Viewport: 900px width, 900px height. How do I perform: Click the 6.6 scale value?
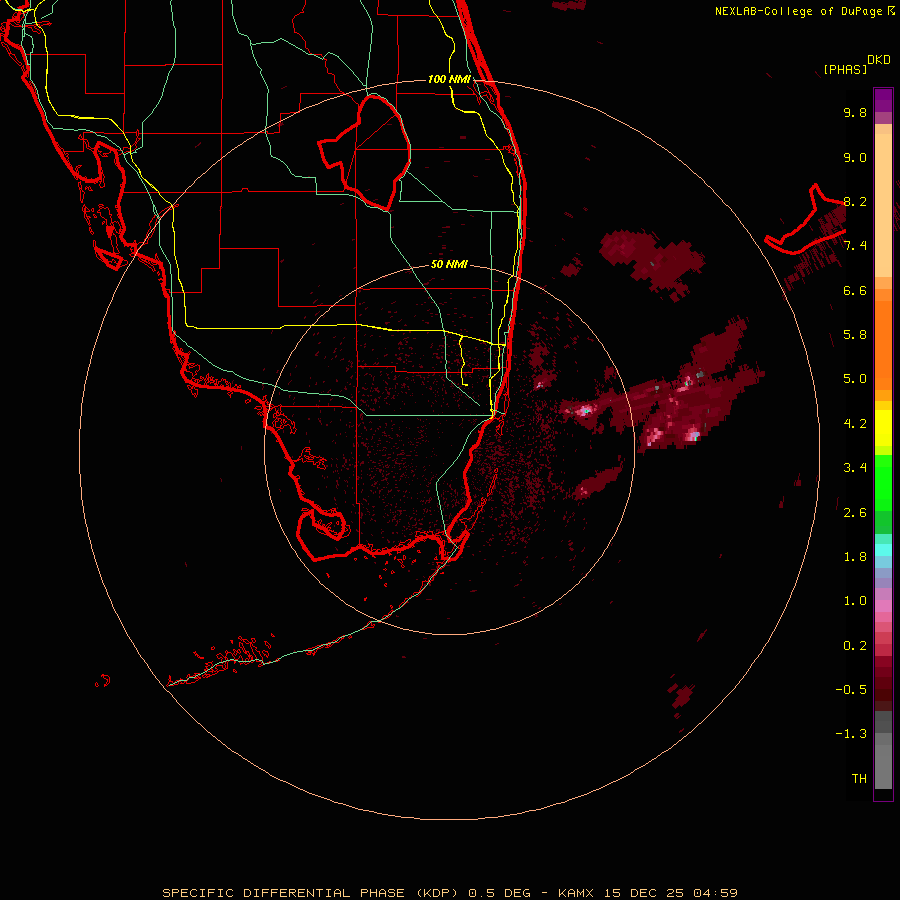point(855,290)
